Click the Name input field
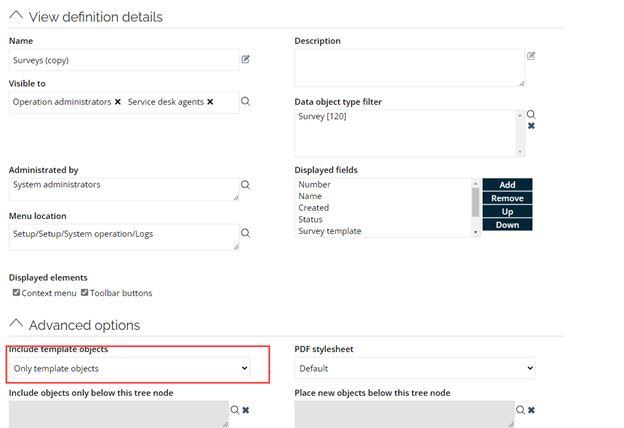 (124, 60)
